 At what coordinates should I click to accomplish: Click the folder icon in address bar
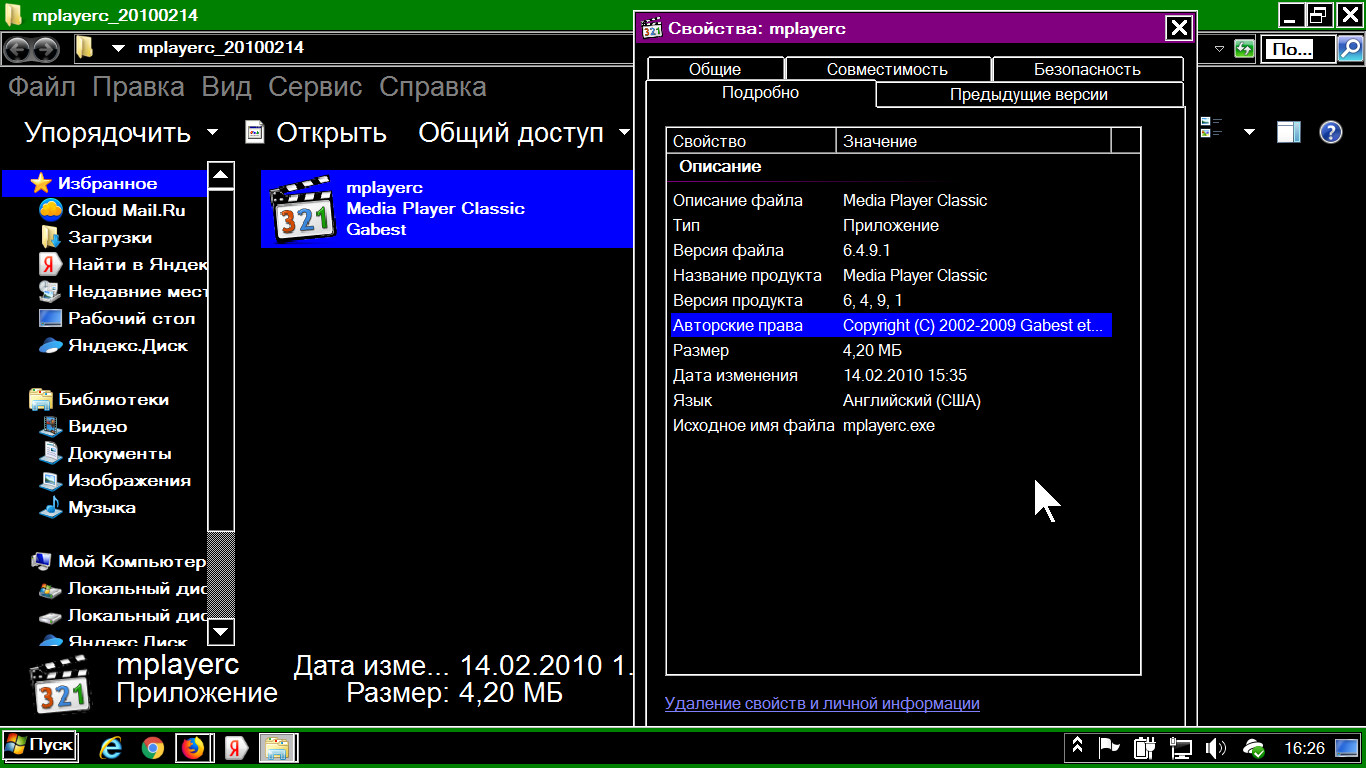coord(86,48)
